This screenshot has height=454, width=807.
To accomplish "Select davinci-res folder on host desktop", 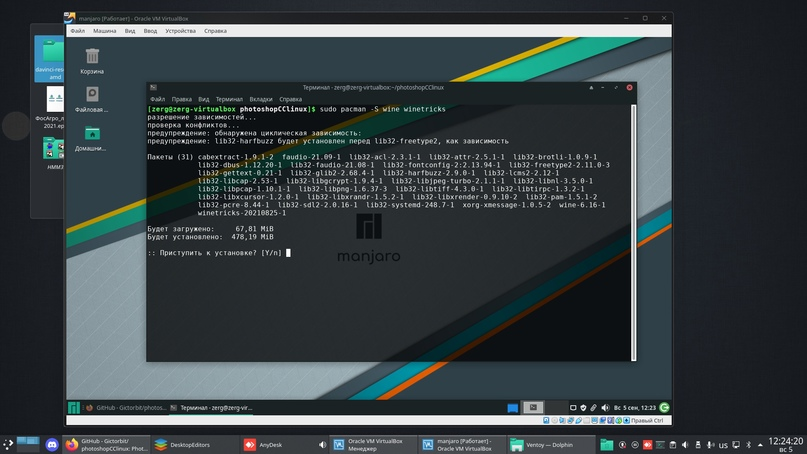I will [49, 59].
